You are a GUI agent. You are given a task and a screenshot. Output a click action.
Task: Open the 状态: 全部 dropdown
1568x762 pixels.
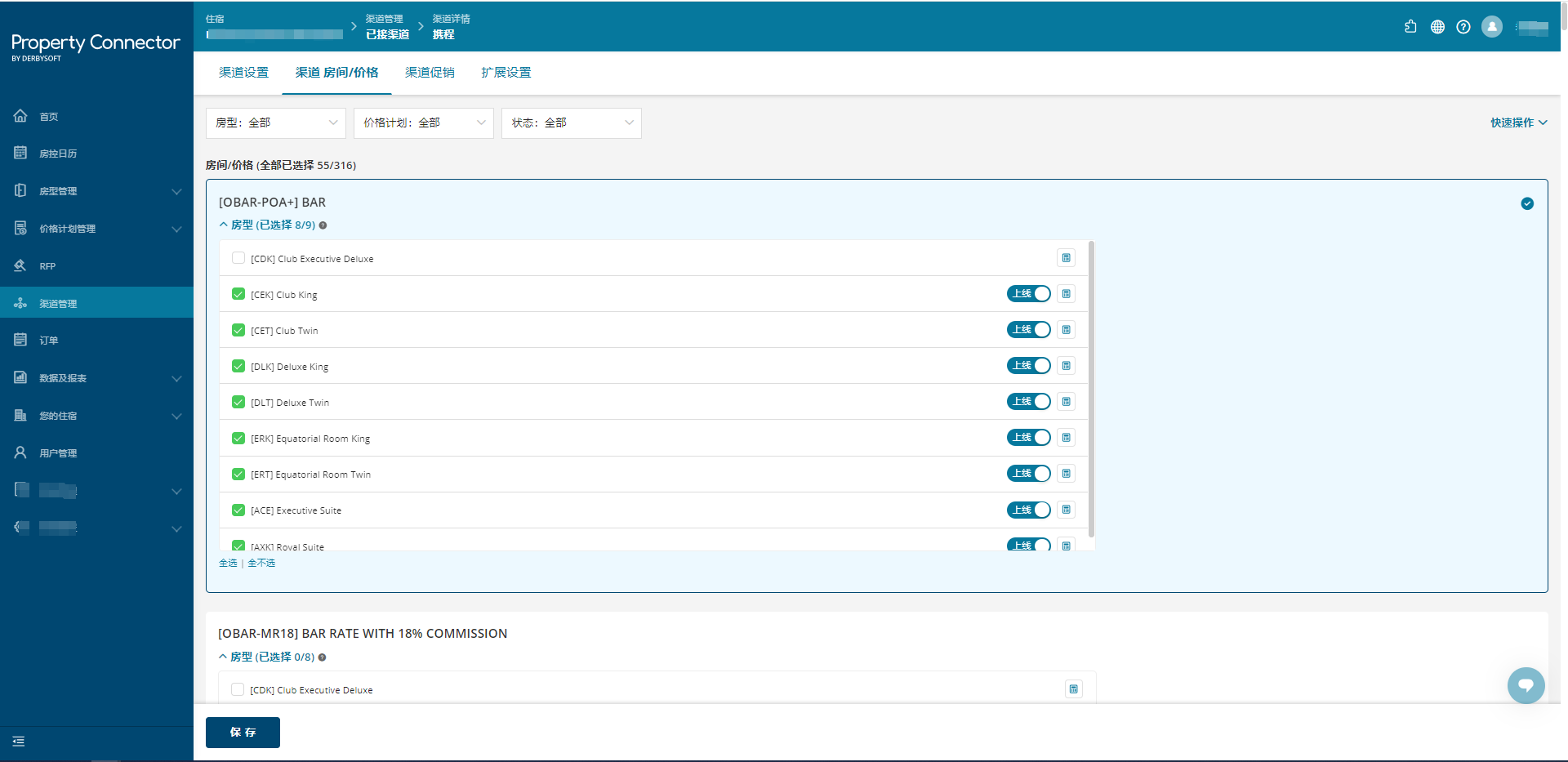click(x=572, y=123)
